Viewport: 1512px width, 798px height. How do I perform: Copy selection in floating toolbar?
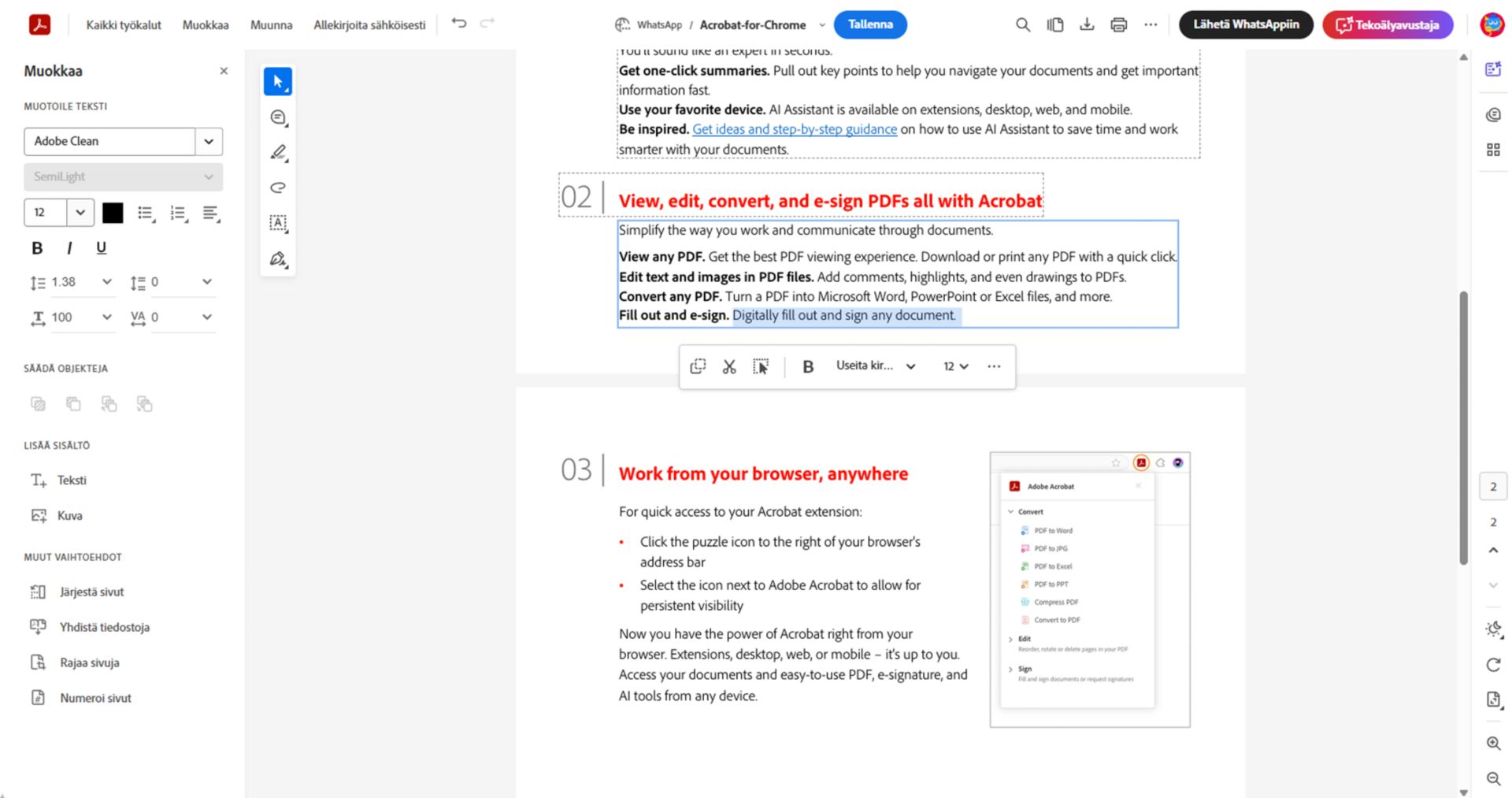(x=698, y=366)
